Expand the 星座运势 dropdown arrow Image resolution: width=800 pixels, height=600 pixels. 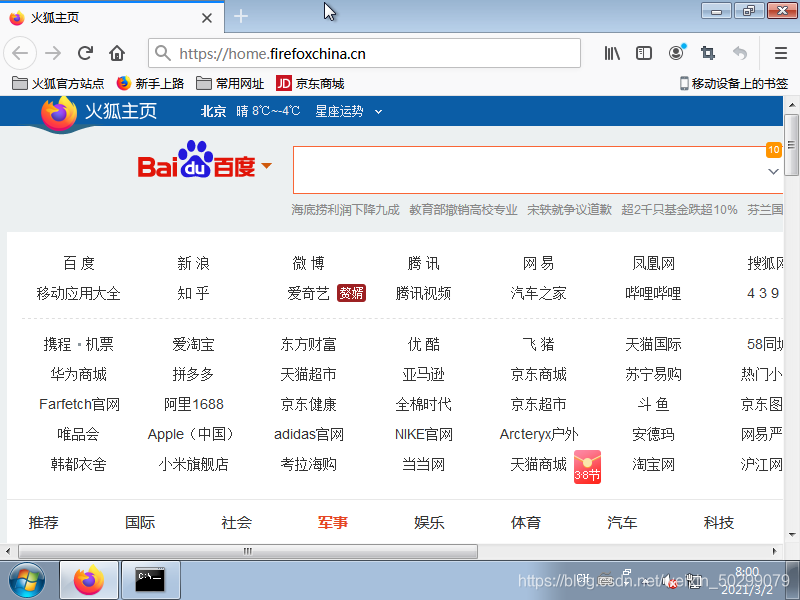tap(378, 112)
